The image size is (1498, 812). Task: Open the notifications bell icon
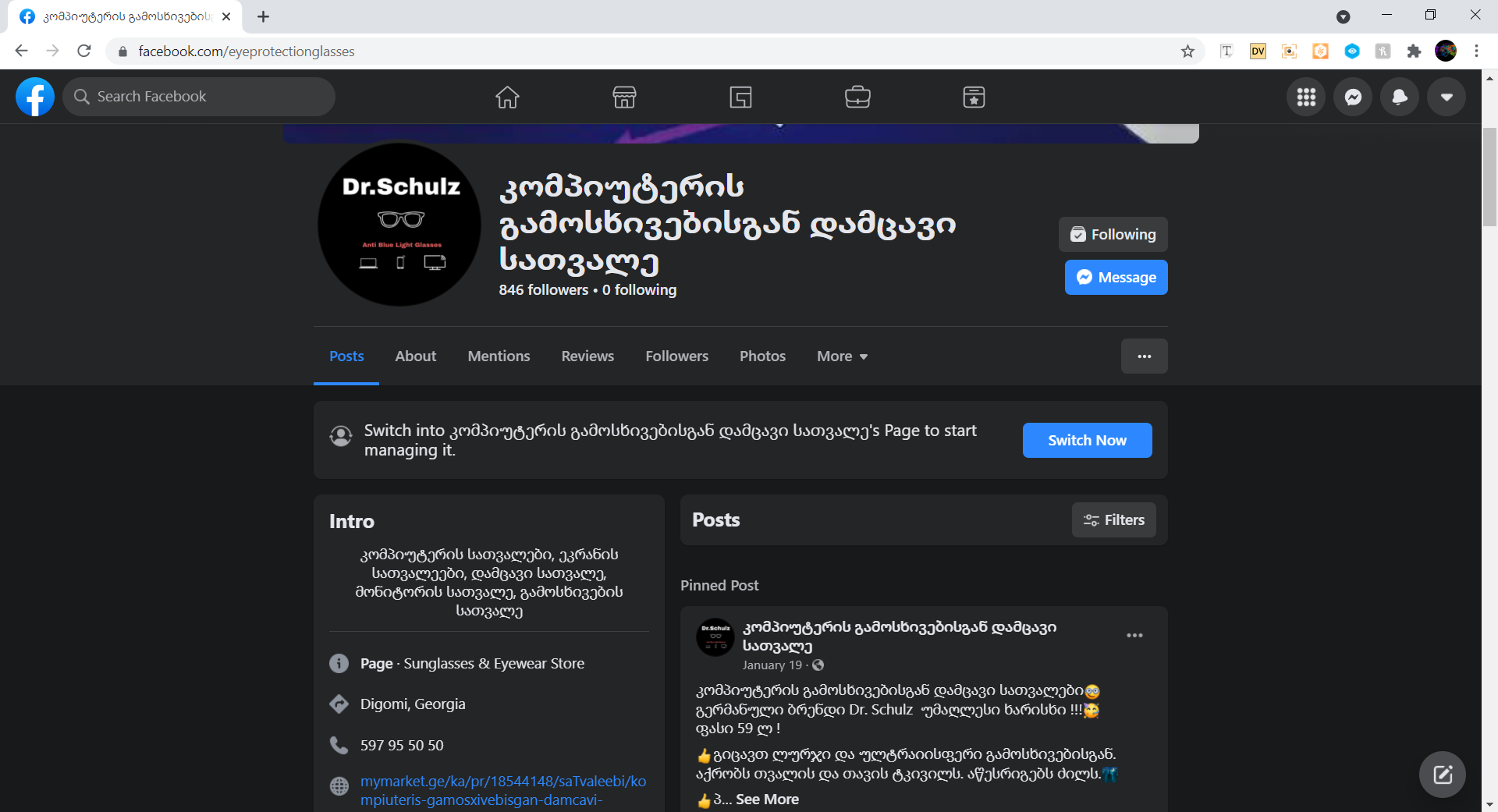1400,97
